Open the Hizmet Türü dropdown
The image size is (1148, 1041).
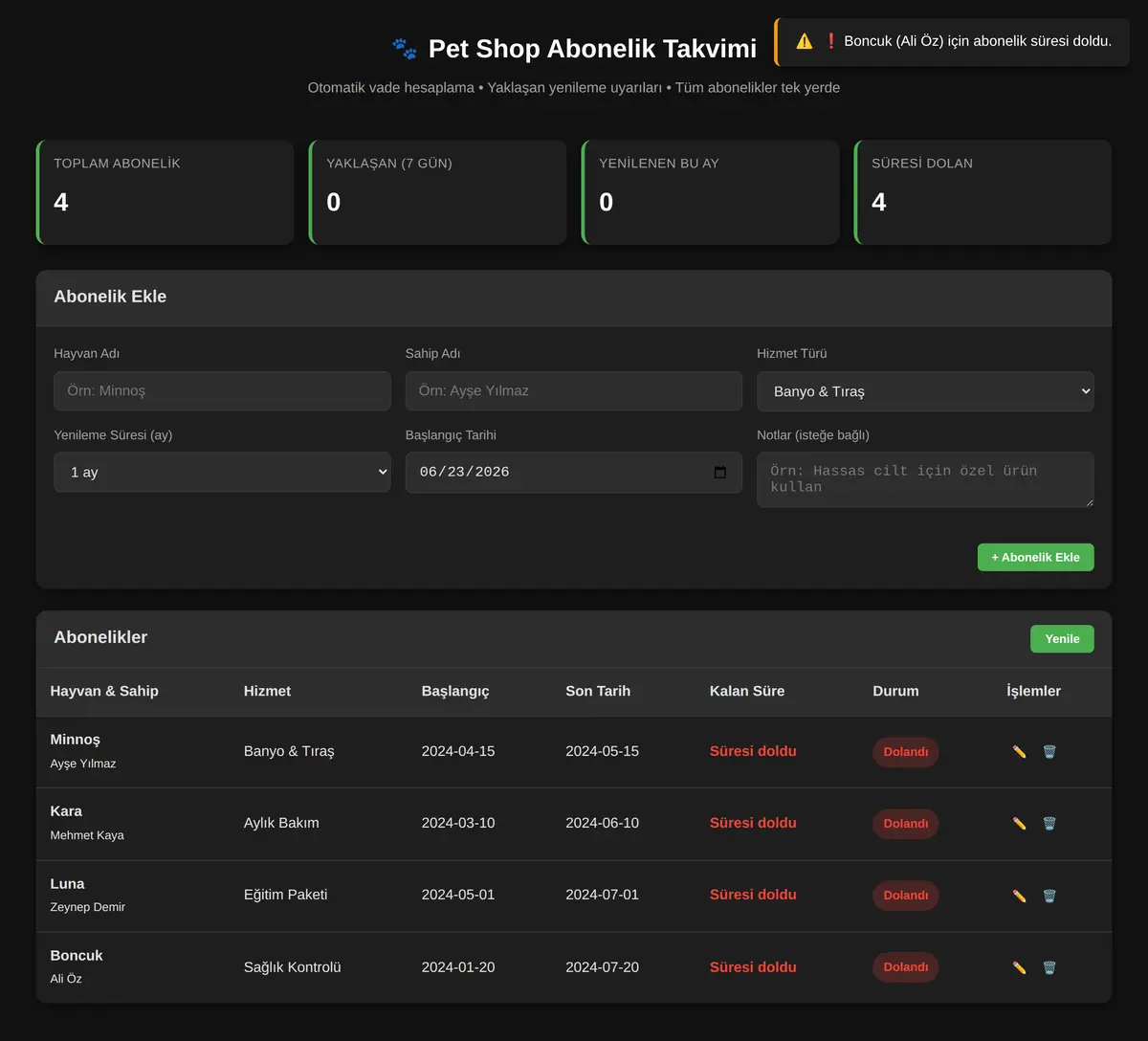point(925,391)
